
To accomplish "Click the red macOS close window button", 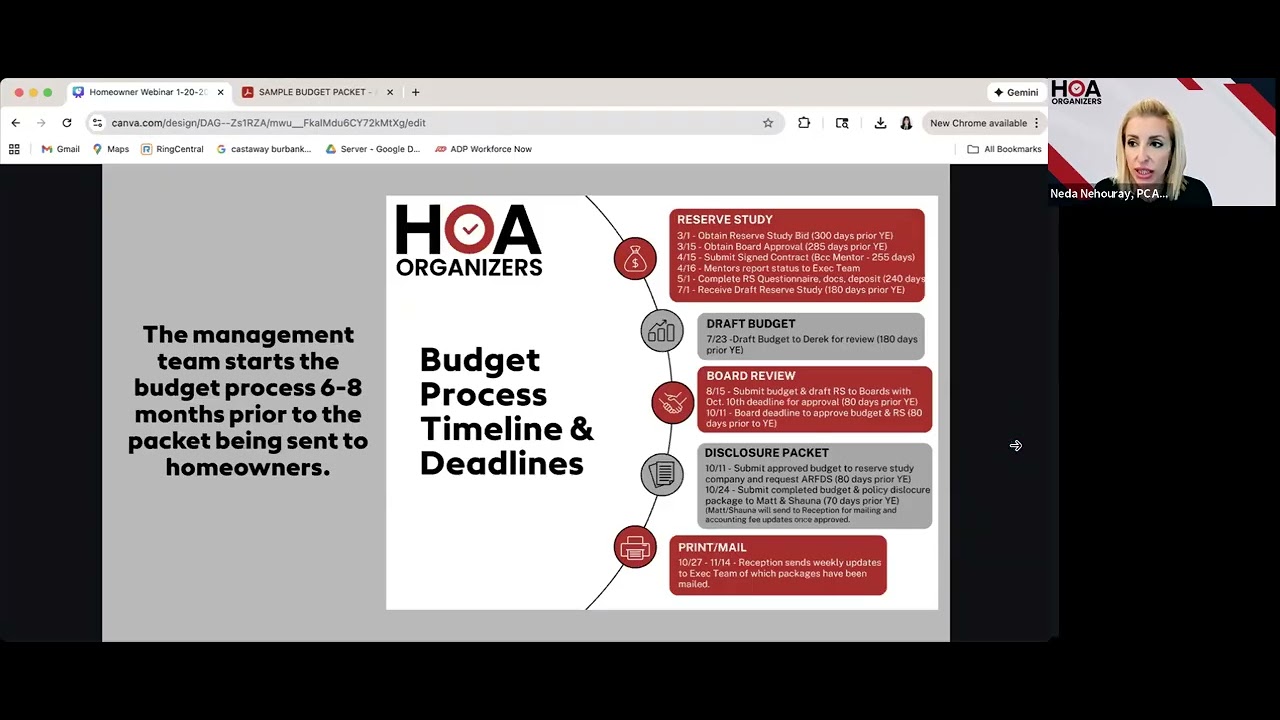I will pyautogui.click(x=19, y=92).
